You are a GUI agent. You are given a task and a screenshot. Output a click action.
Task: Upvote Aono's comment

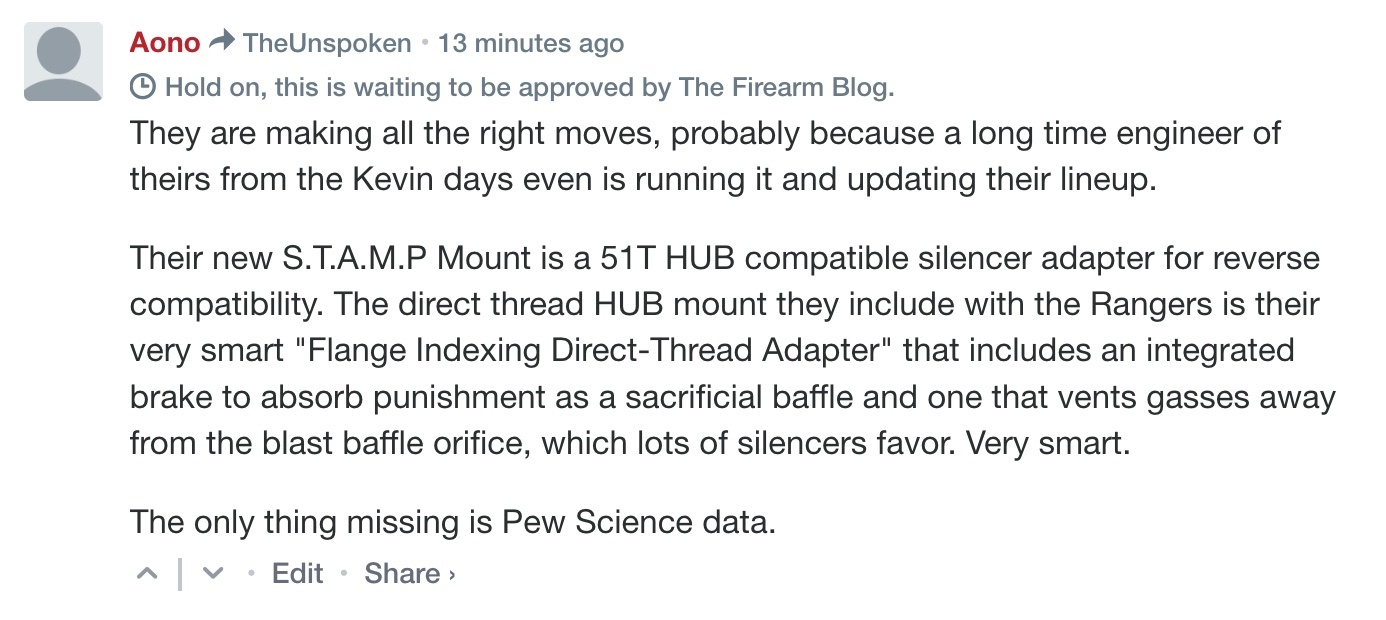click(x=146, y=574)
